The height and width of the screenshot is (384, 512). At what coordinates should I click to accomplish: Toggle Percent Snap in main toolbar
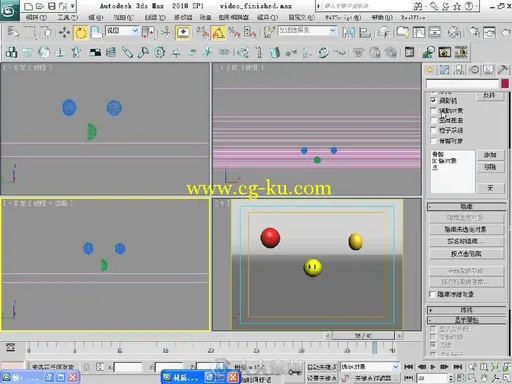234,32
